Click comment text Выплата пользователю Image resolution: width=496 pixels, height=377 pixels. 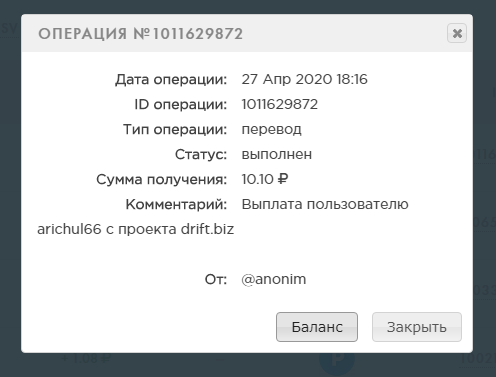[325, 204]
